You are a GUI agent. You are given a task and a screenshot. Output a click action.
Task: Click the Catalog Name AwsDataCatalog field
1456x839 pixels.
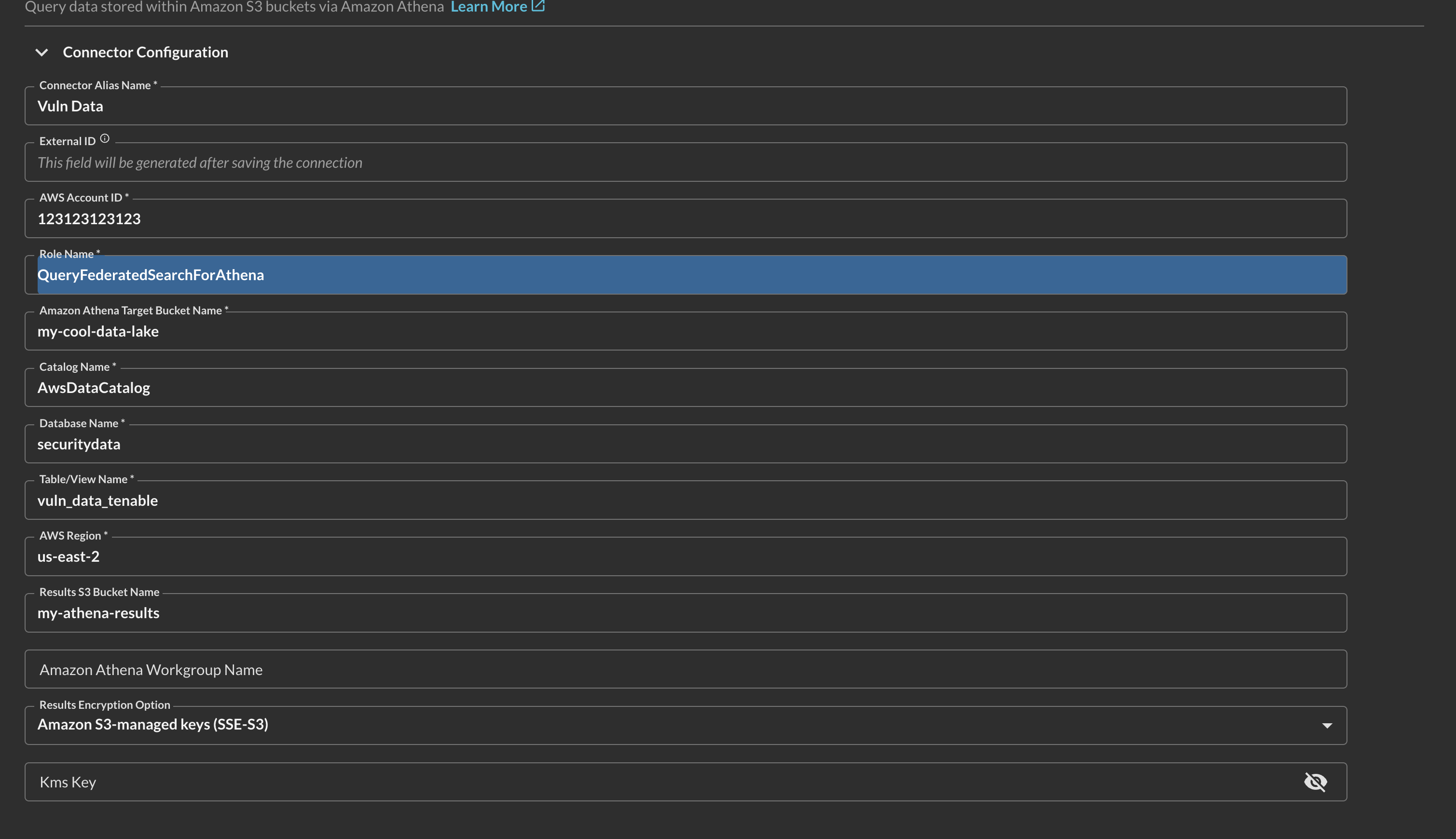click(685, 387)
